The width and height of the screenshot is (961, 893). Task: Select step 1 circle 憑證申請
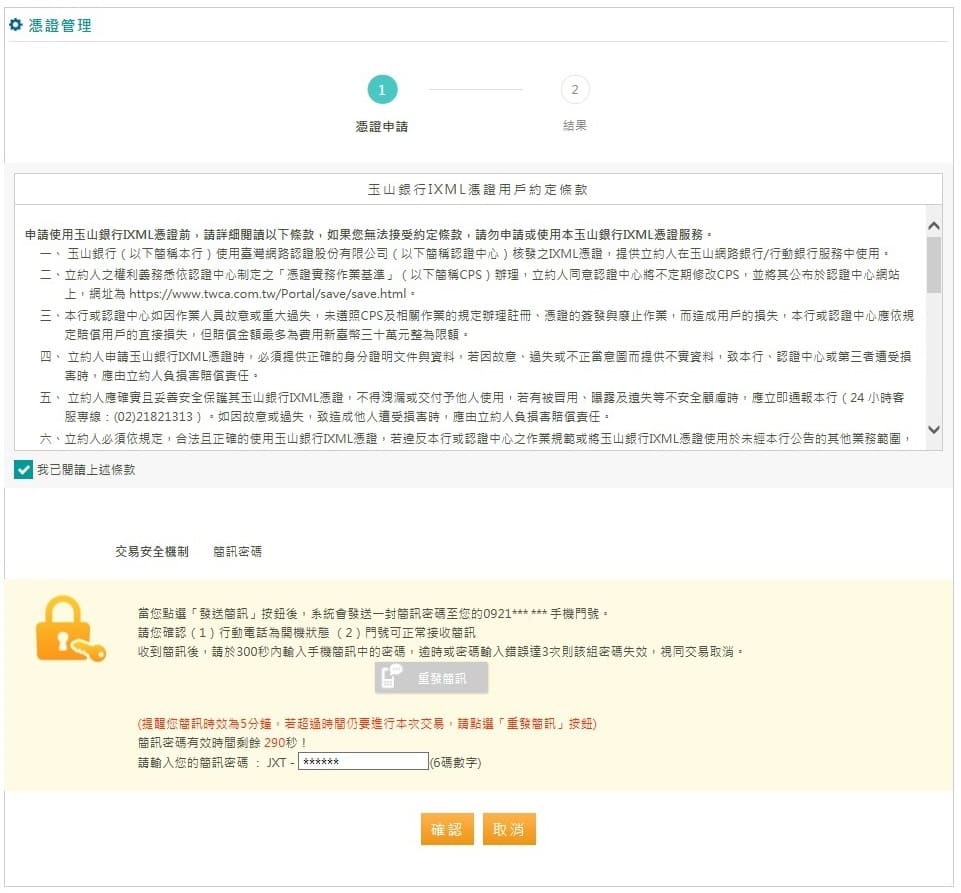[x=382, y=90]
